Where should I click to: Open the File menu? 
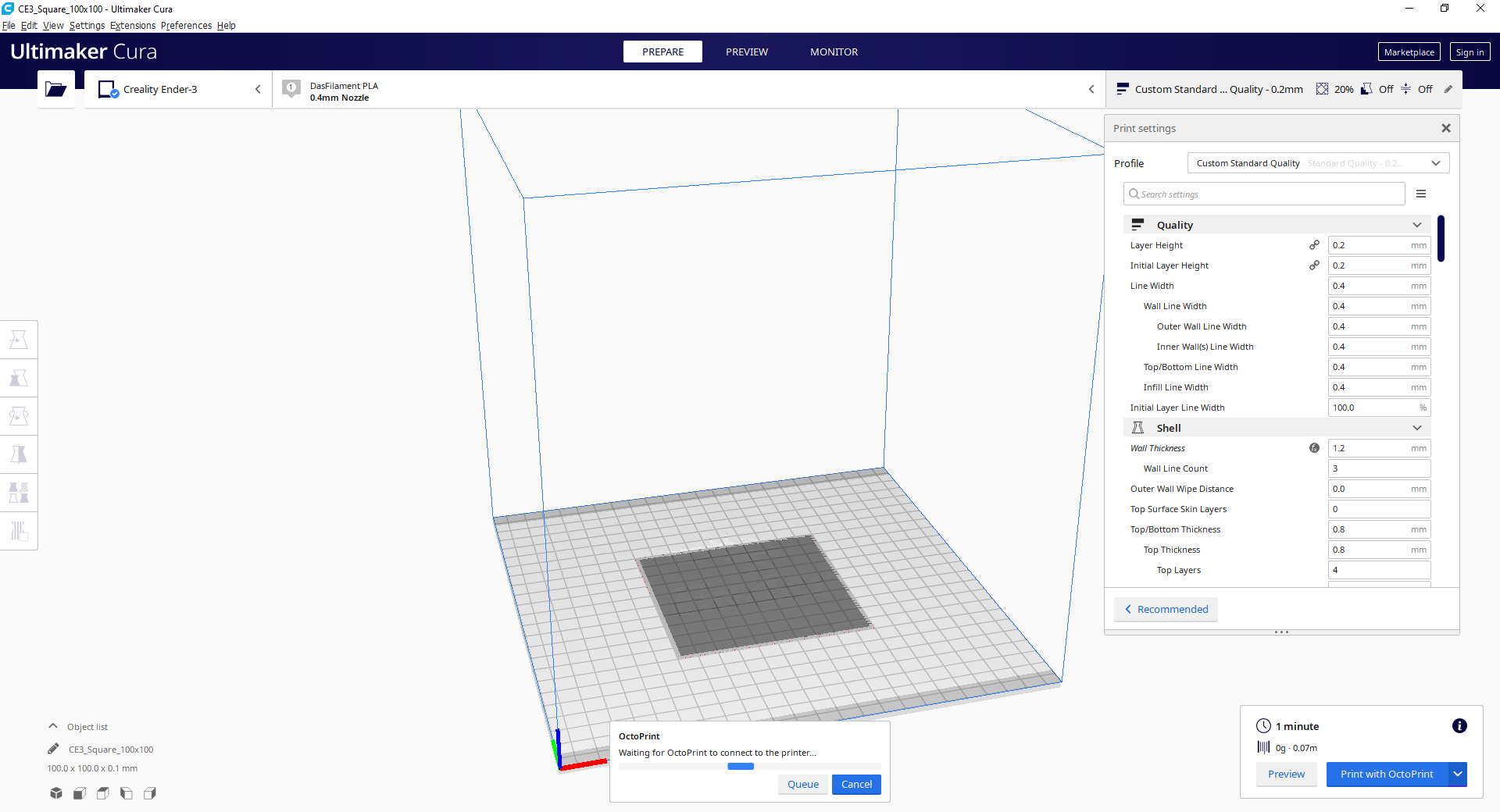coord(9,25)
